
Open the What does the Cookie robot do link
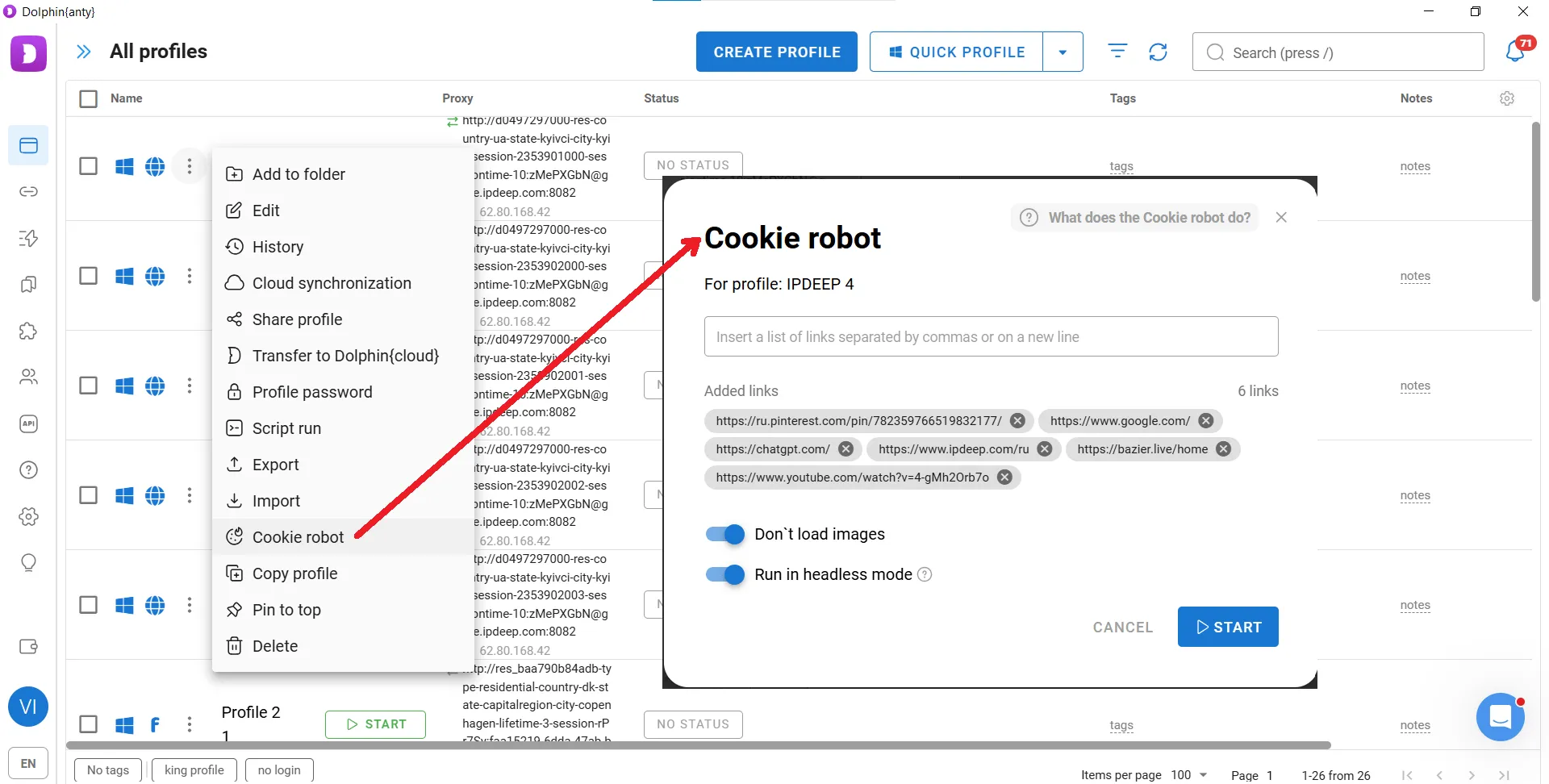[1134, 218]
